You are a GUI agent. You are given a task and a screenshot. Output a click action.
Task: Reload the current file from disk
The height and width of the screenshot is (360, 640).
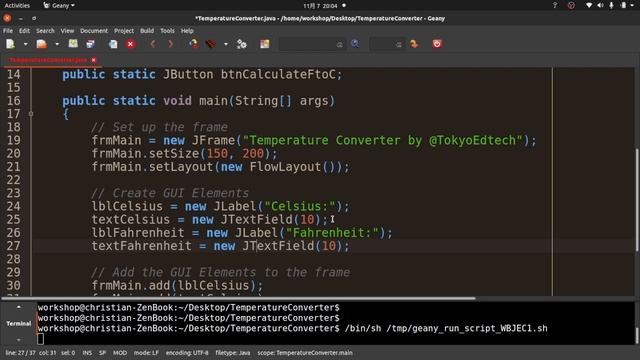point(113,44)
